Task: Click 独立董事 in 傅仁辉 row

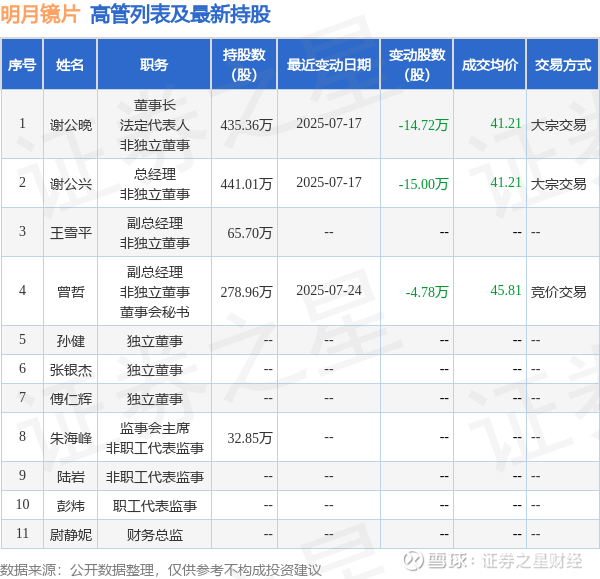Action: click(155, 399)
